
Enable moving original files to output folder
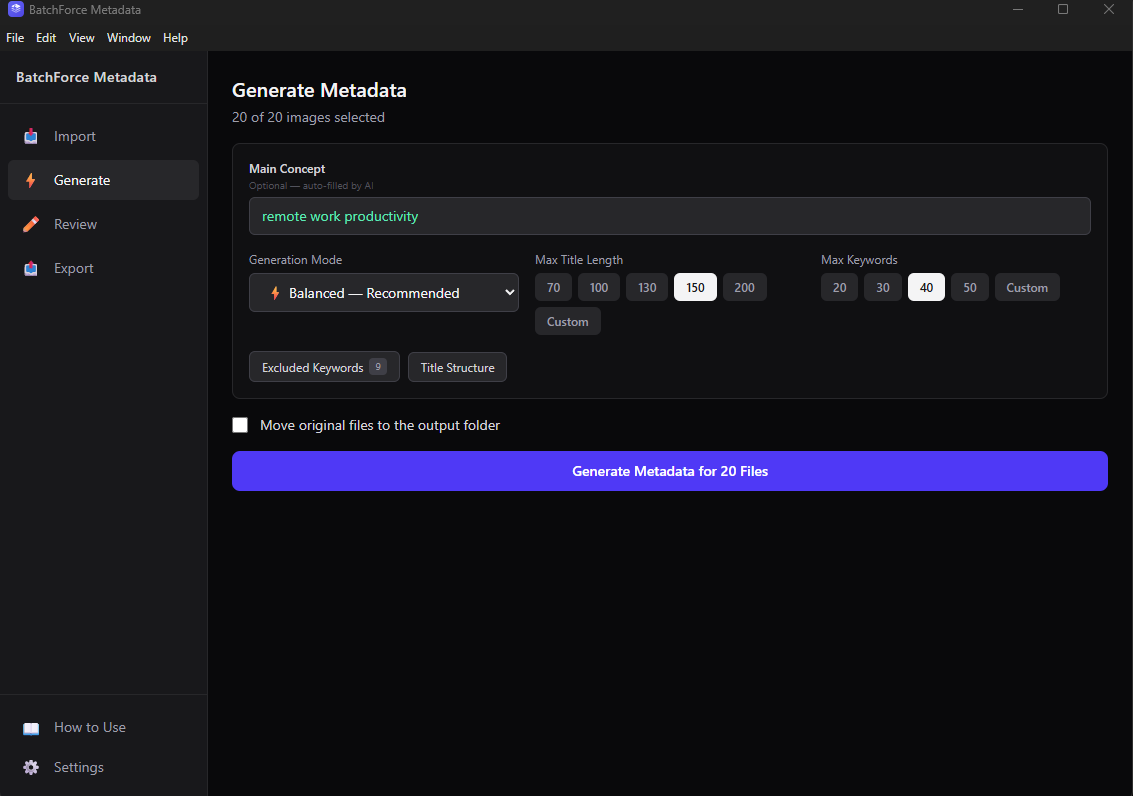tap(240, 425)
